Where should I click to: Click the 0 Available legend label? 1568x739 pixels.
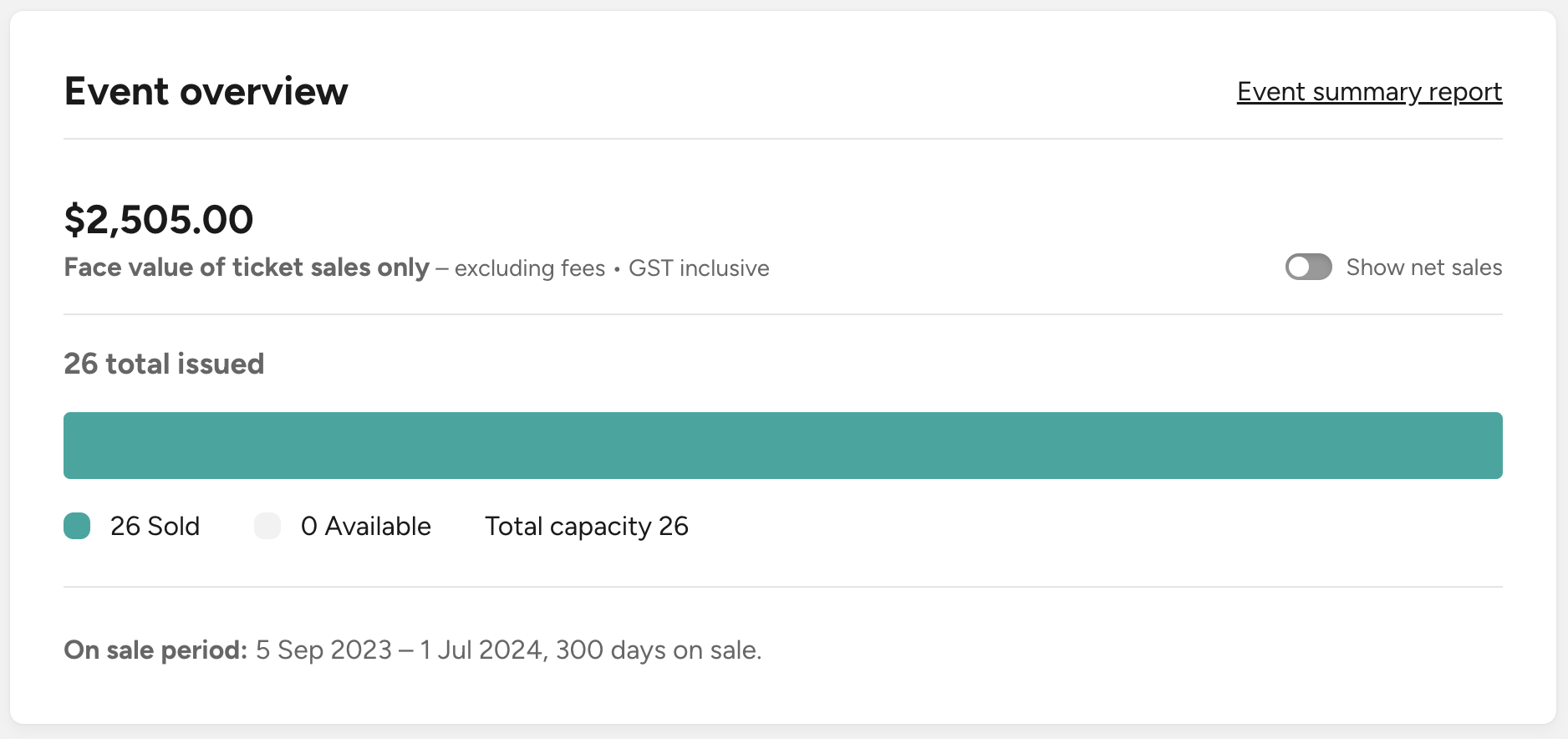[x=365, y=526]
